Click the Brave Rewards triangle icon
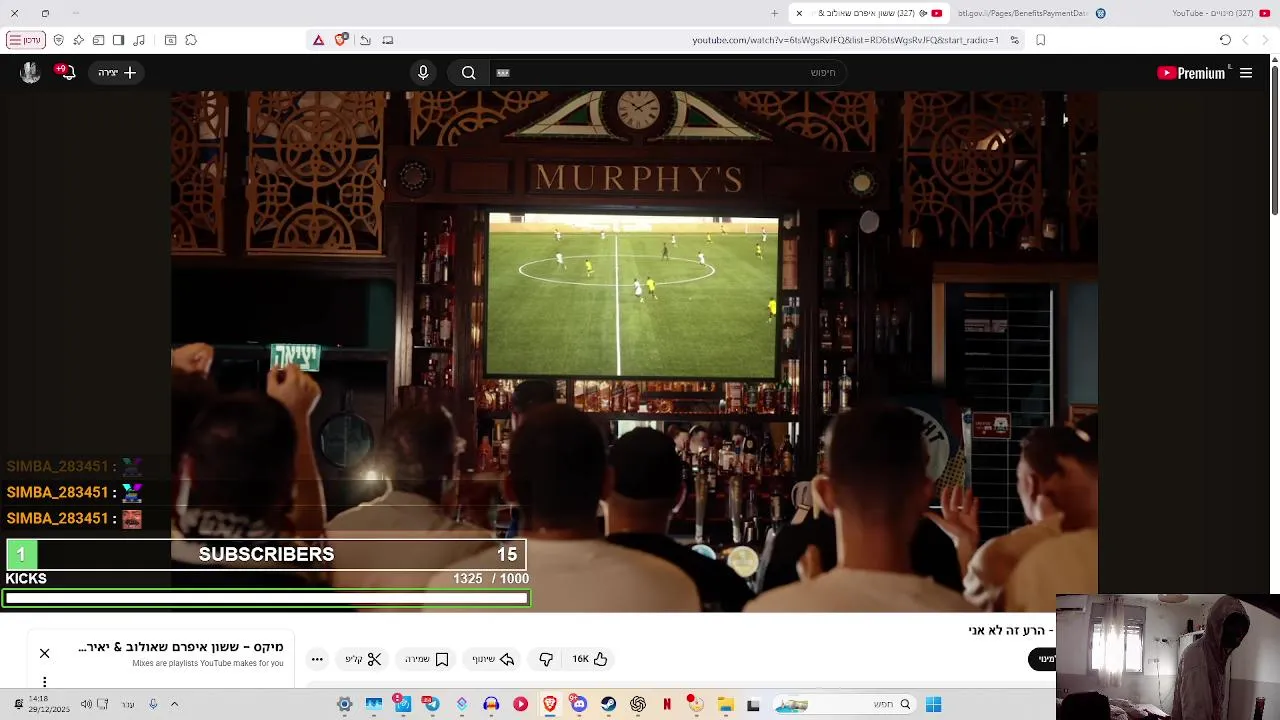The width and height of the screenshot is (1280, 720). click(318, 40)
